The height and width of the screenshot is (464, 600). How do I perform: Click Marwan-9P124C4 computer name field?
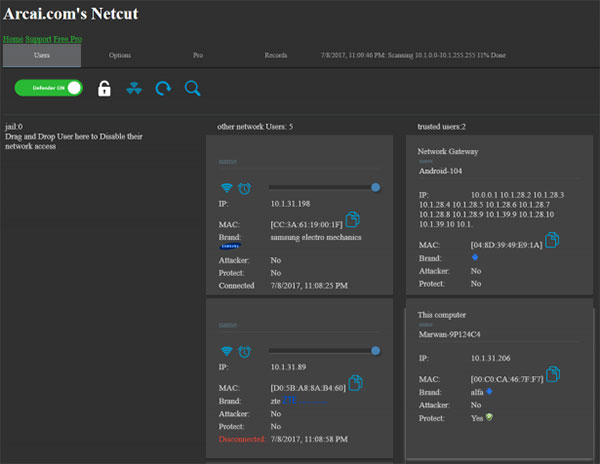click(499, 334)
